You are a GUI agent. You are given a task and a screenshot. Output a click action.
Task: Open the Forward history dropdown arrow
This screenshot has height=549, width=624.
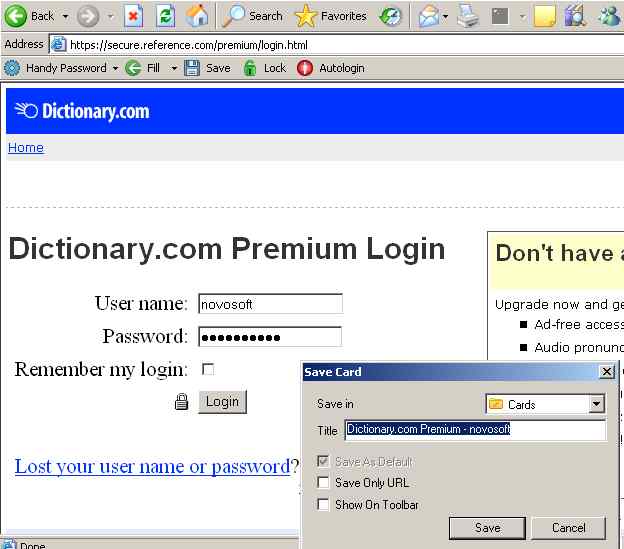coord(111,17)
